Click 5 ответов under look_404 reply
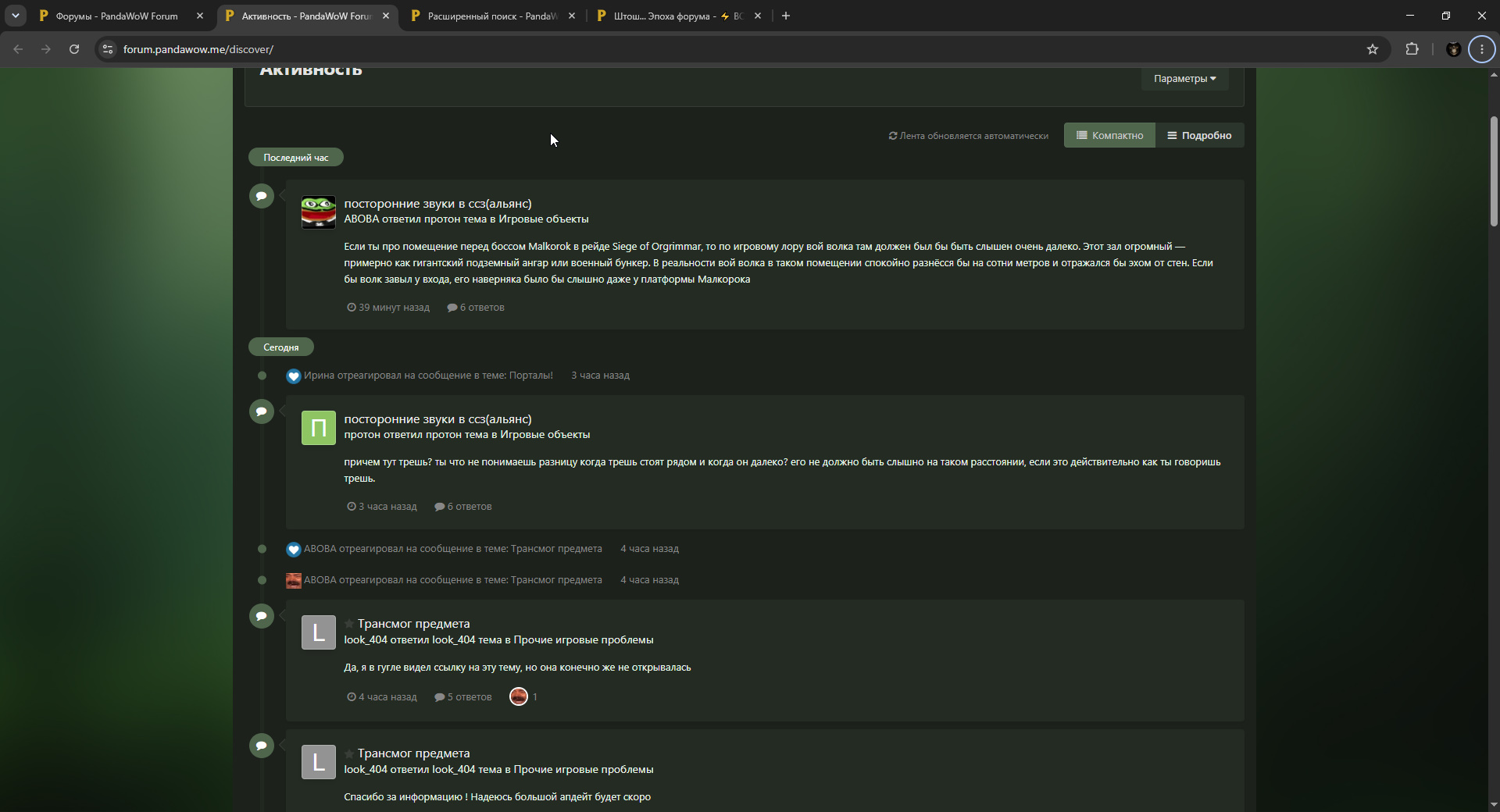 [463, 697]
